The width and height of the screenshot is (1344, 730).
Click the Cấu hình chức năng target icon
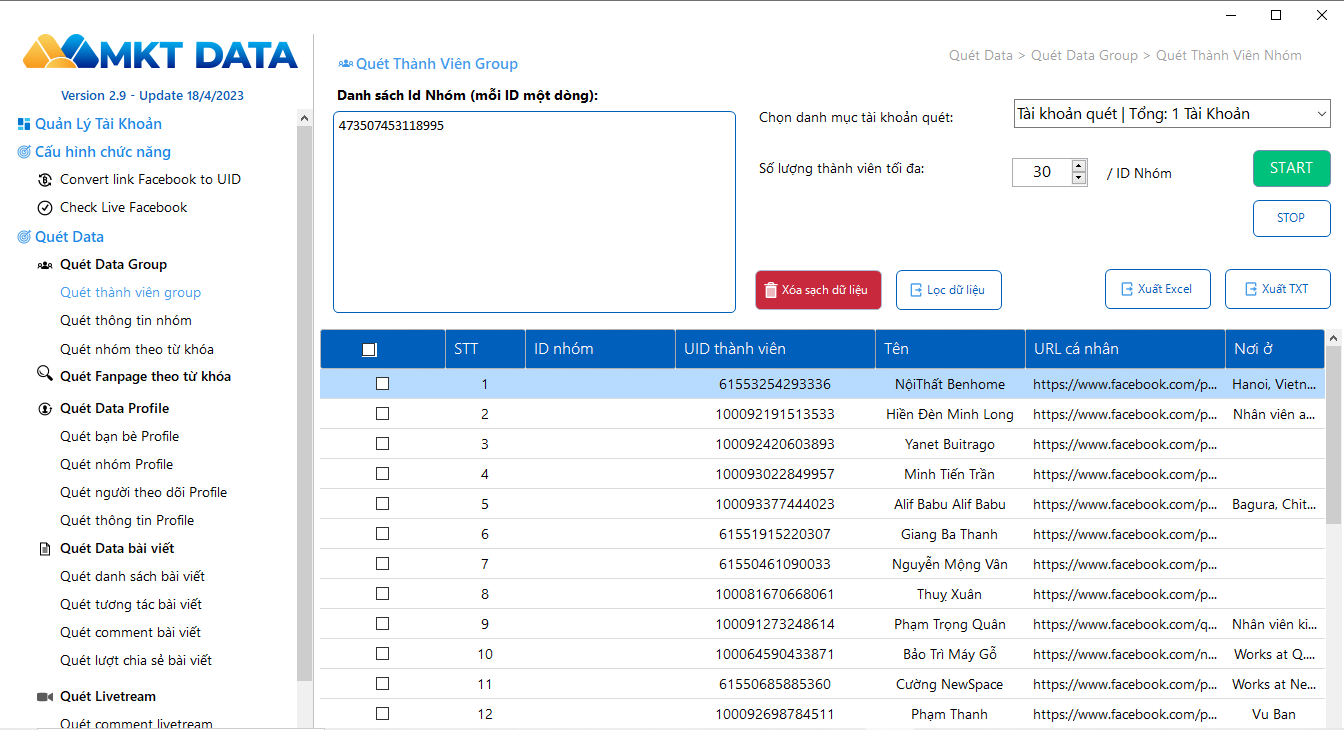click(x=24, y=152)
